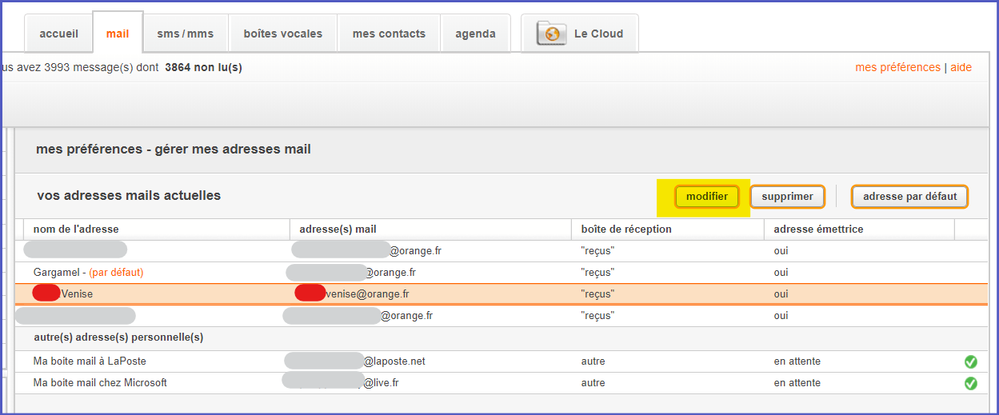This screenshot has height=415, width=999.
Task: Select Ma boîte mail chez Microsoft row
Action: pyautogui.click(x=100, y=382)
